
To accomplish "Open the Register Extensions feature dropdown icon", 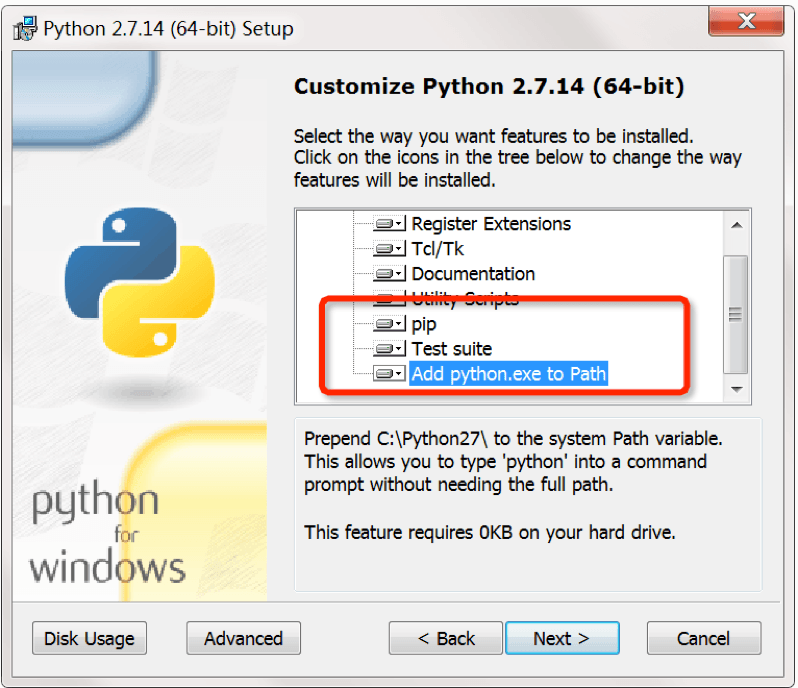I will click(389, 223).
